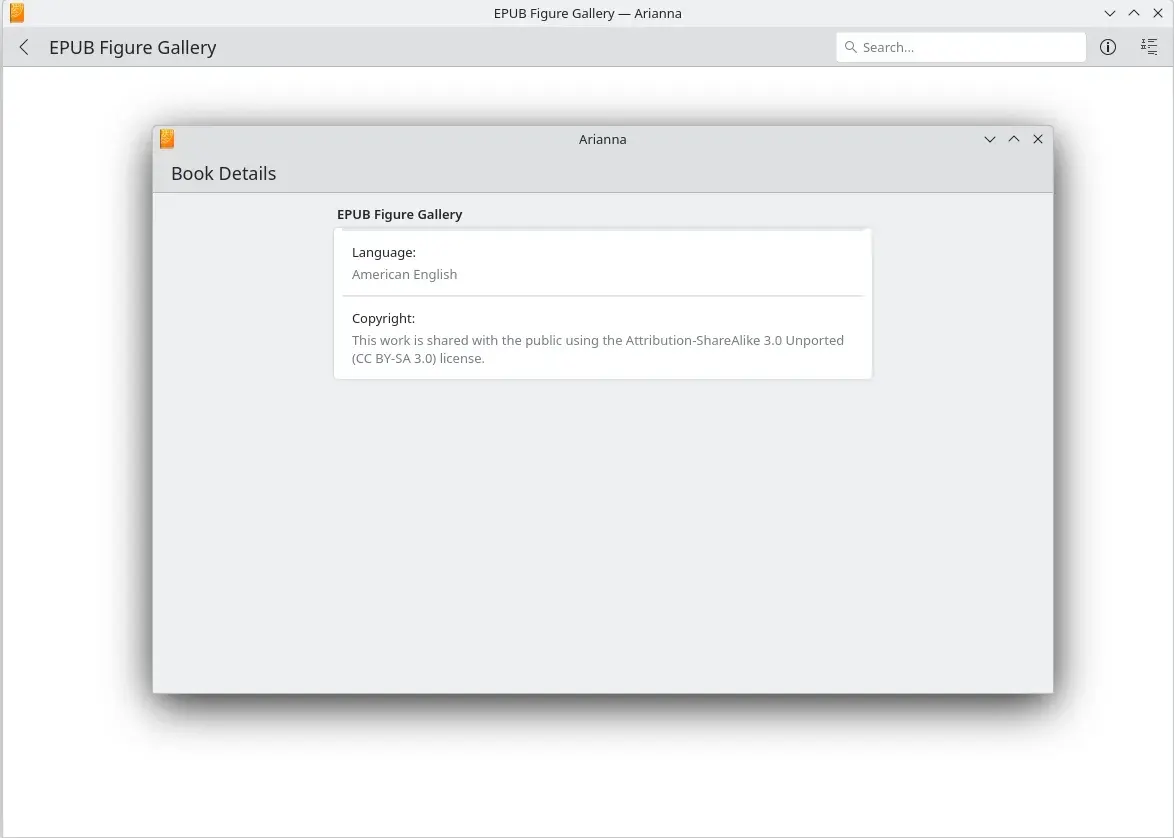Expand the dialog's down-chevron control
Viewport: 1174px width, 838px height.
(x=990, y=139)
